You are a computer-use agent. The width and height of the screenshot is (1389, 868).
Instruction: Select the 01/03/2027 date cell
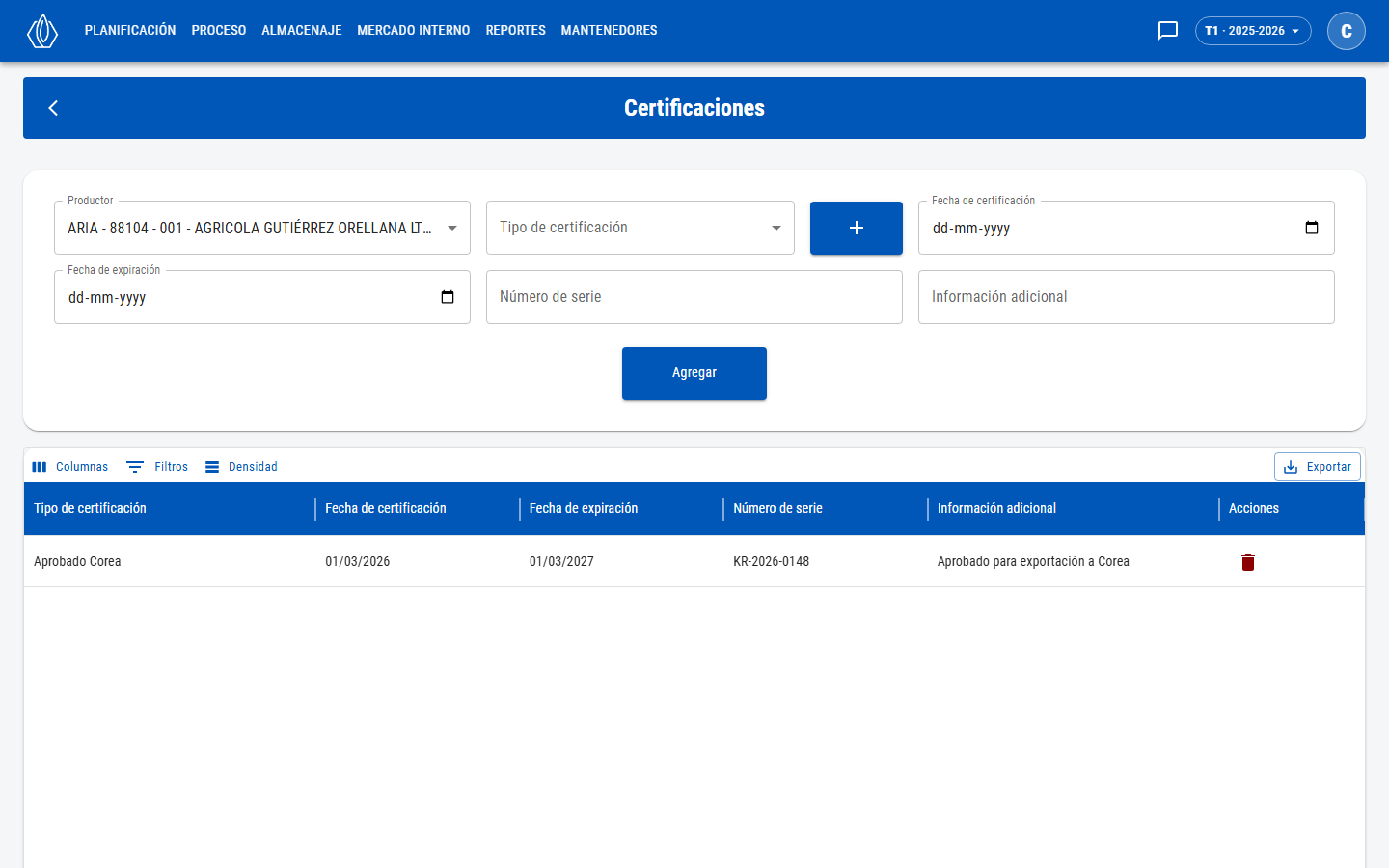tap(622, 561)
